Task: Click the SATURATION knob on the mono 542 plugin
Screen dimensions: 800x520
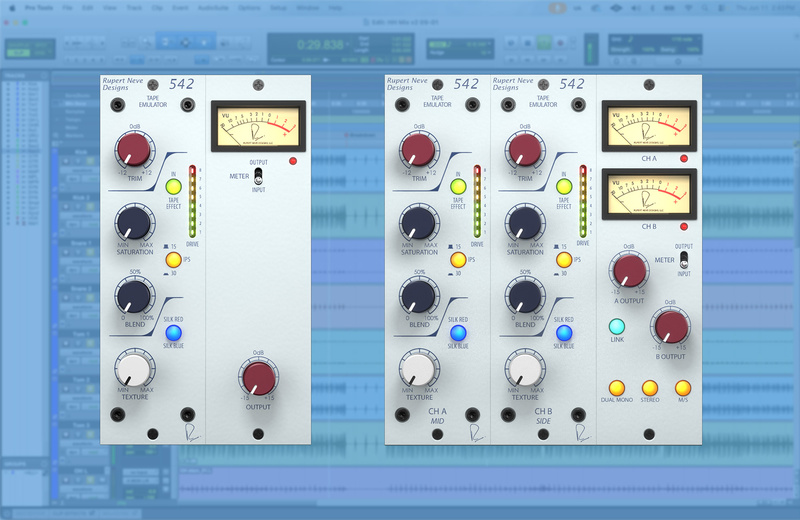Action: [134, 222]
